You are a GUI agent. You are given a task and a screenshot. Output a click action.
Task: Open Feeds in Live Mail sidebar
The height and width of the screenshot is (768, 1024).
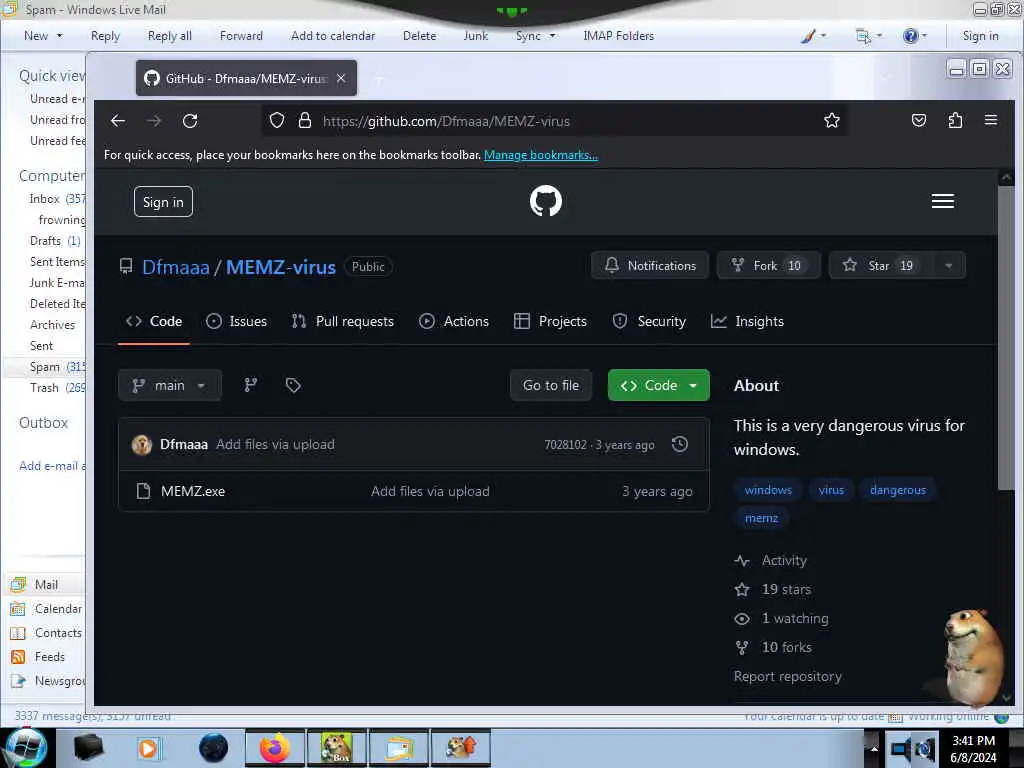(x=39, y=656)
